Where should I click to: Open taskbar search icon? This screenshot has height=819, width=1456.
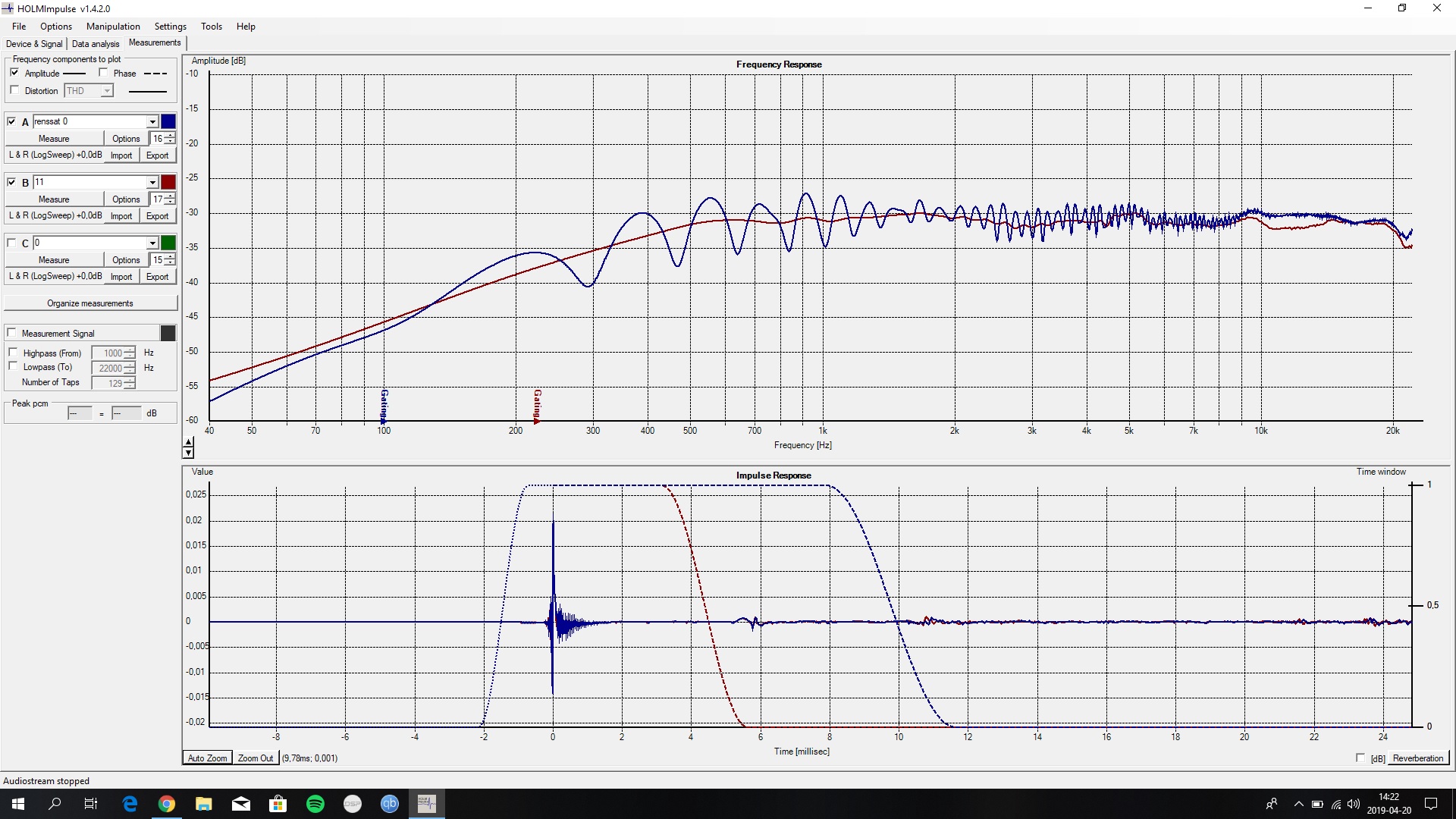click(55, 804)
